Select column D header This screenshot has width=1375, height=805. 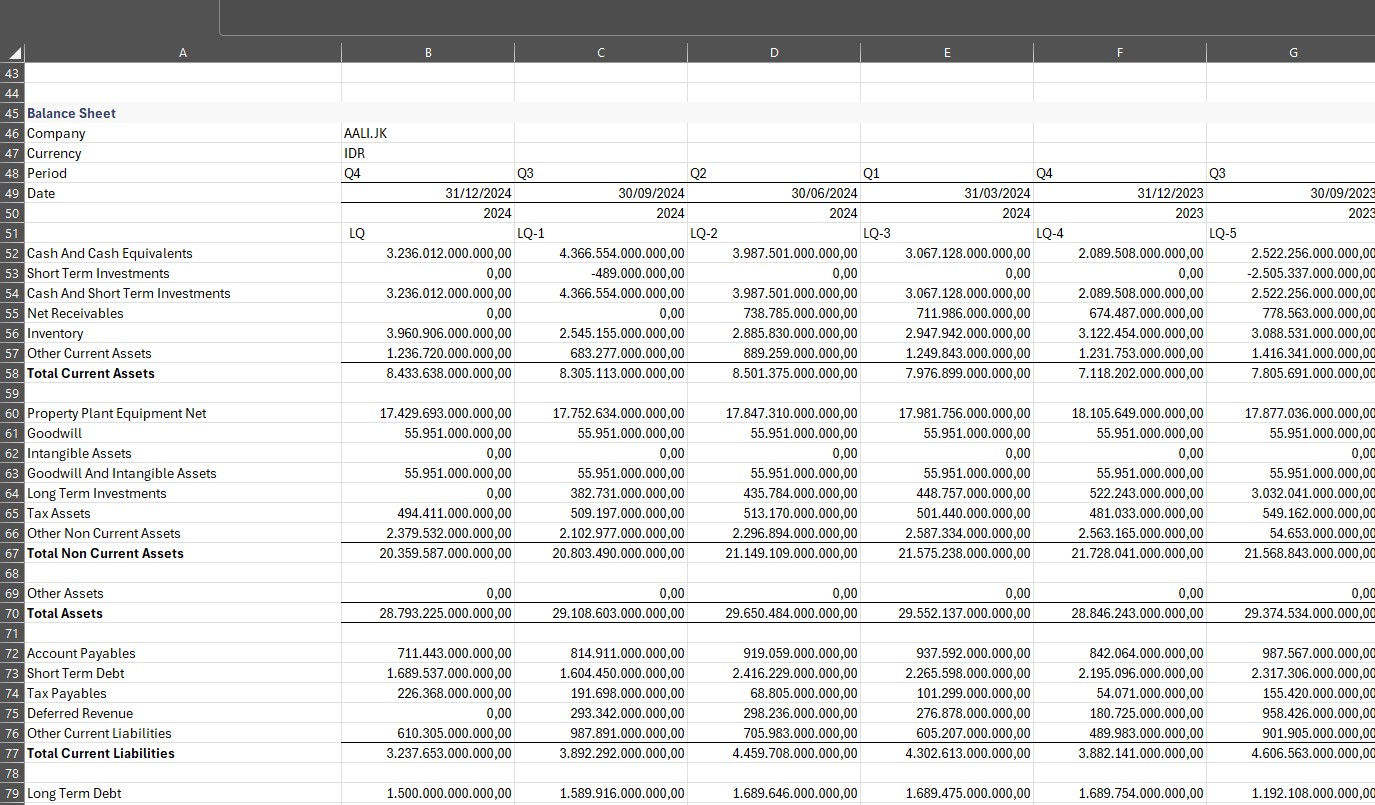773,53
